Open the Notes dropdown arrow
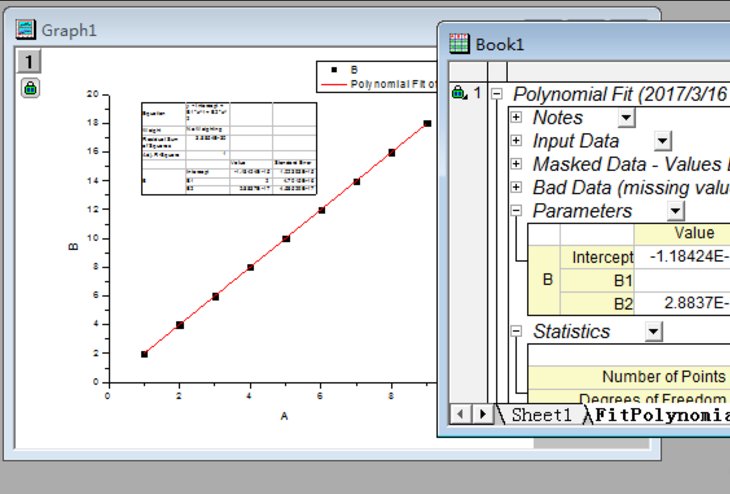 click(626, 118)
